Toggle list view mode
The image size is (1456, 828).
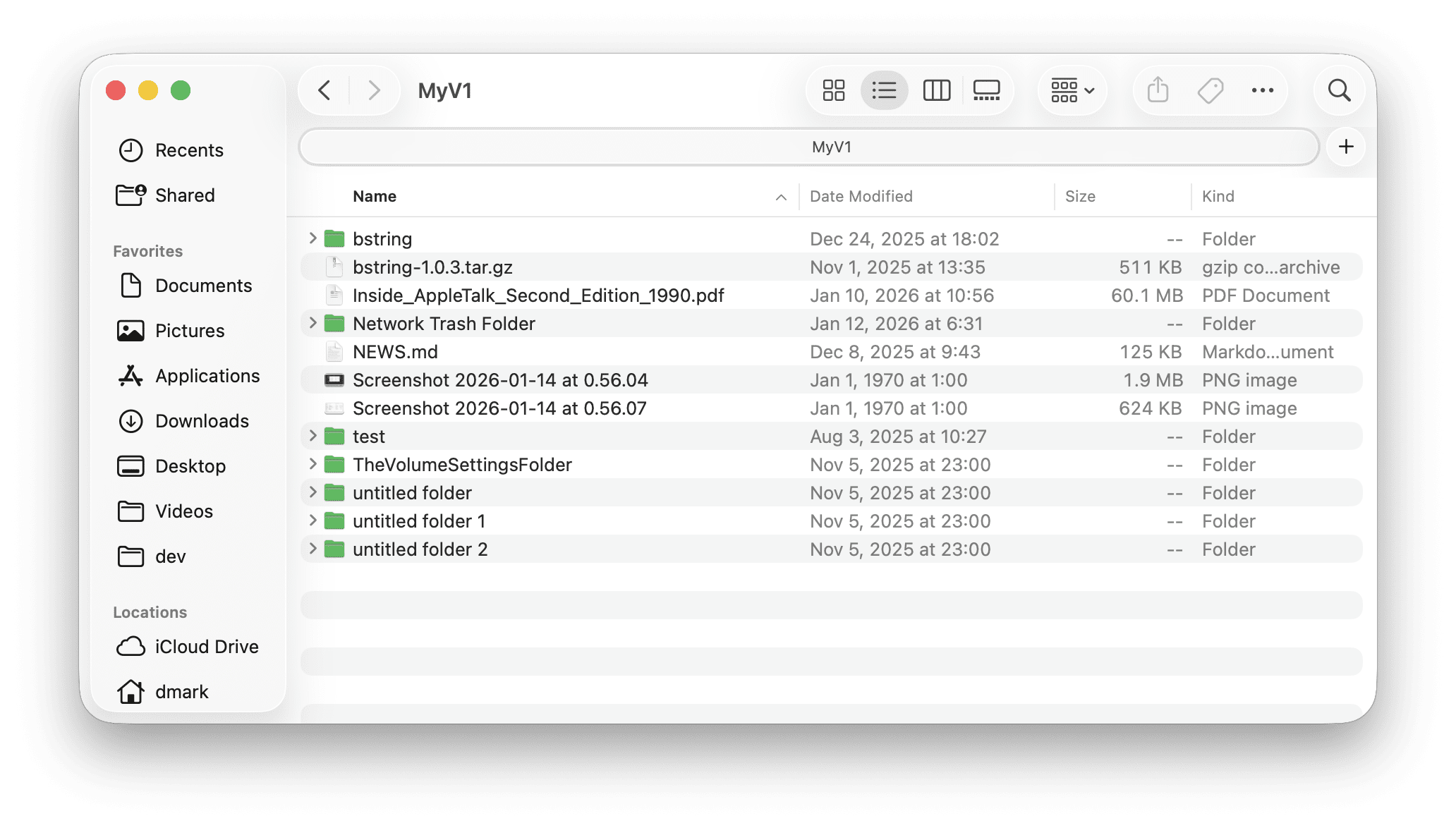(x=884, y=90)
